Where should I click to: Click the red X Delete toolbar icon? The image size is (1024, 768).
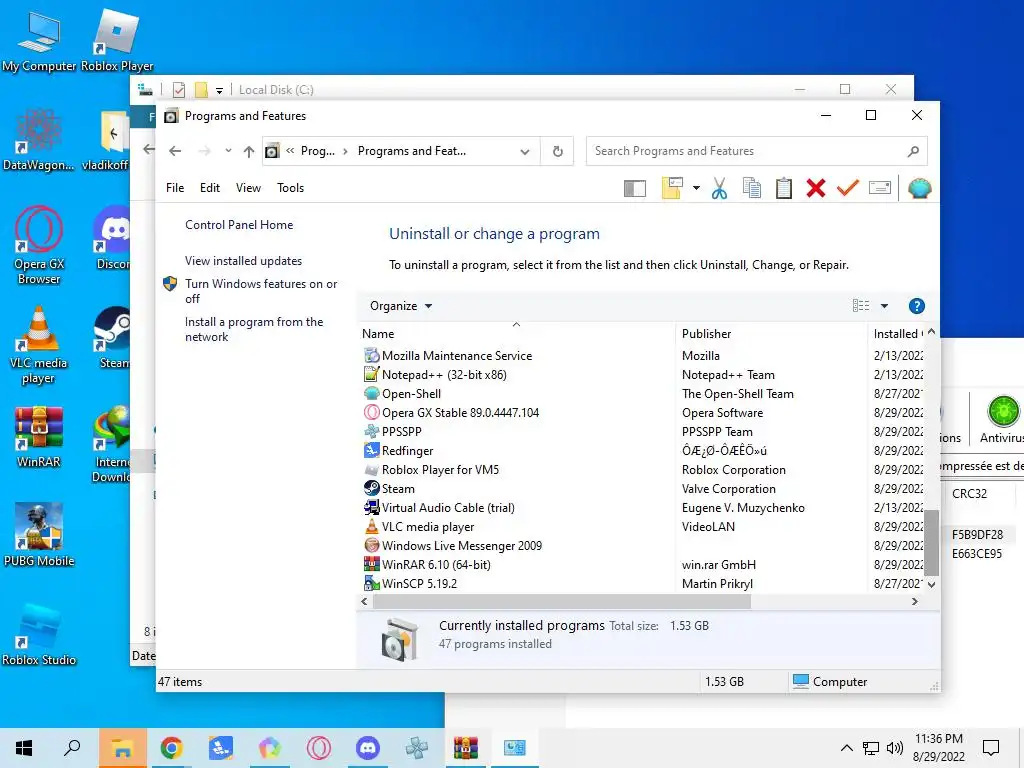pos(816,189)
